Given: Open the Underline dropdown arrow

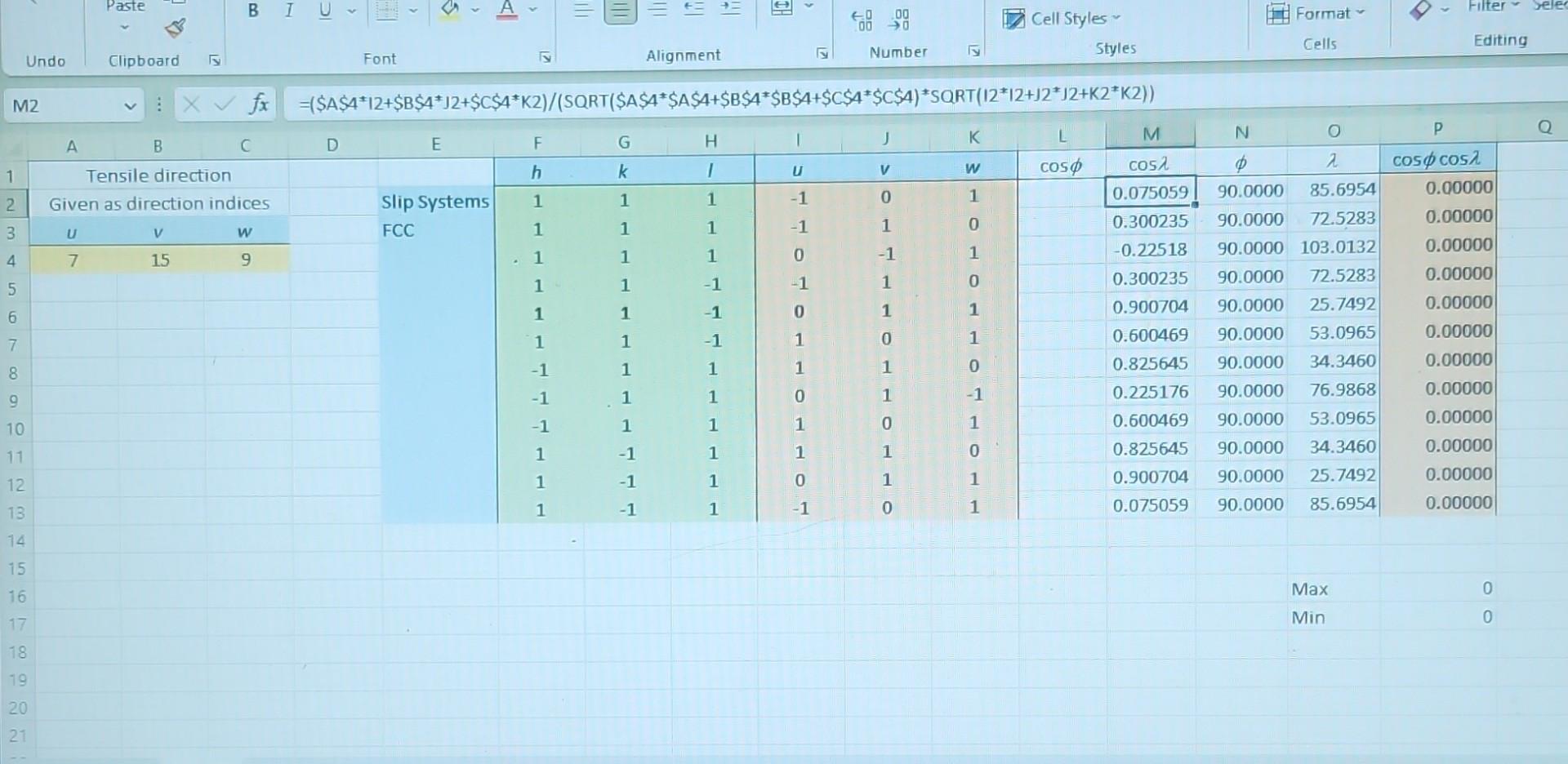Looking at the screenshot, I should [x=351, y=11].
